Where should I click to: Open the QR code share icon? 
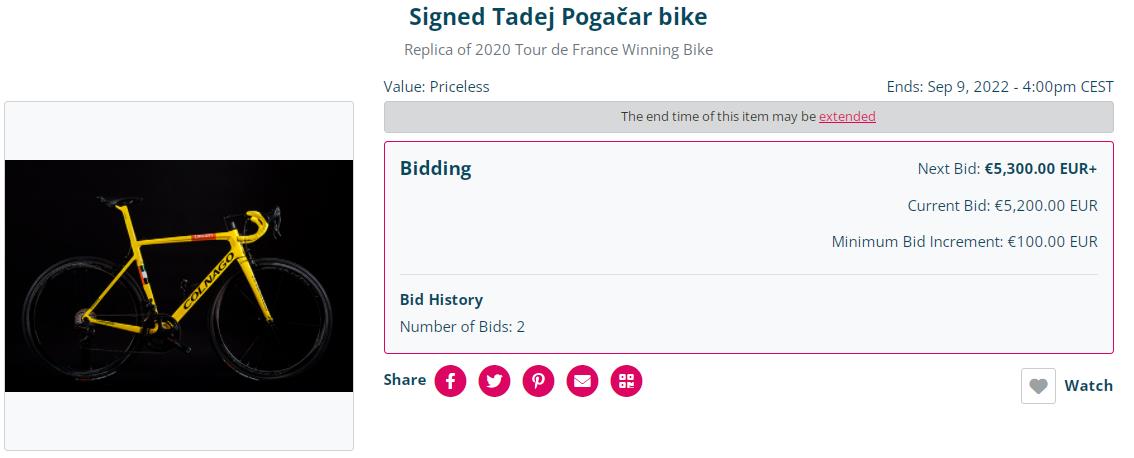626,381
